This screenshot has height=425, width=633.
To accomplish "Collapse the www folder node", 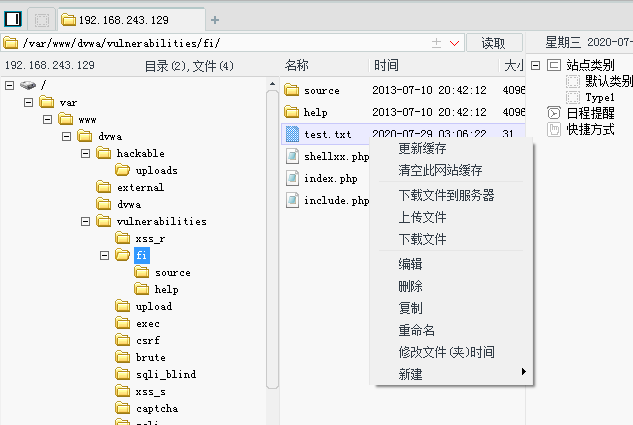I will point(47,119).
